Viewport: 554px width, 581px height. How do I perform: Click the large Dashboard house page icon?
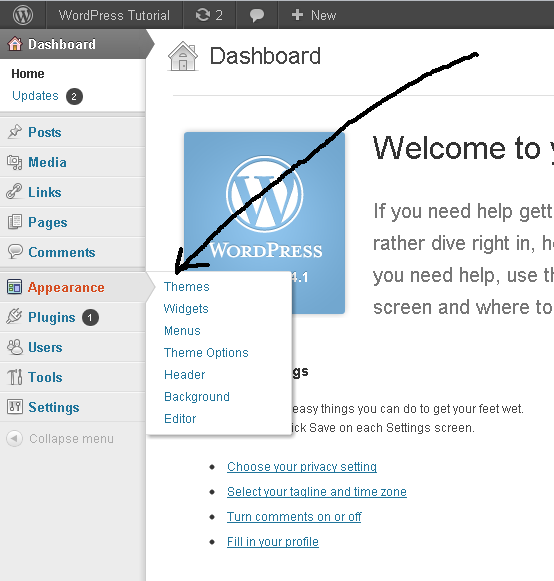coord(183,56)
